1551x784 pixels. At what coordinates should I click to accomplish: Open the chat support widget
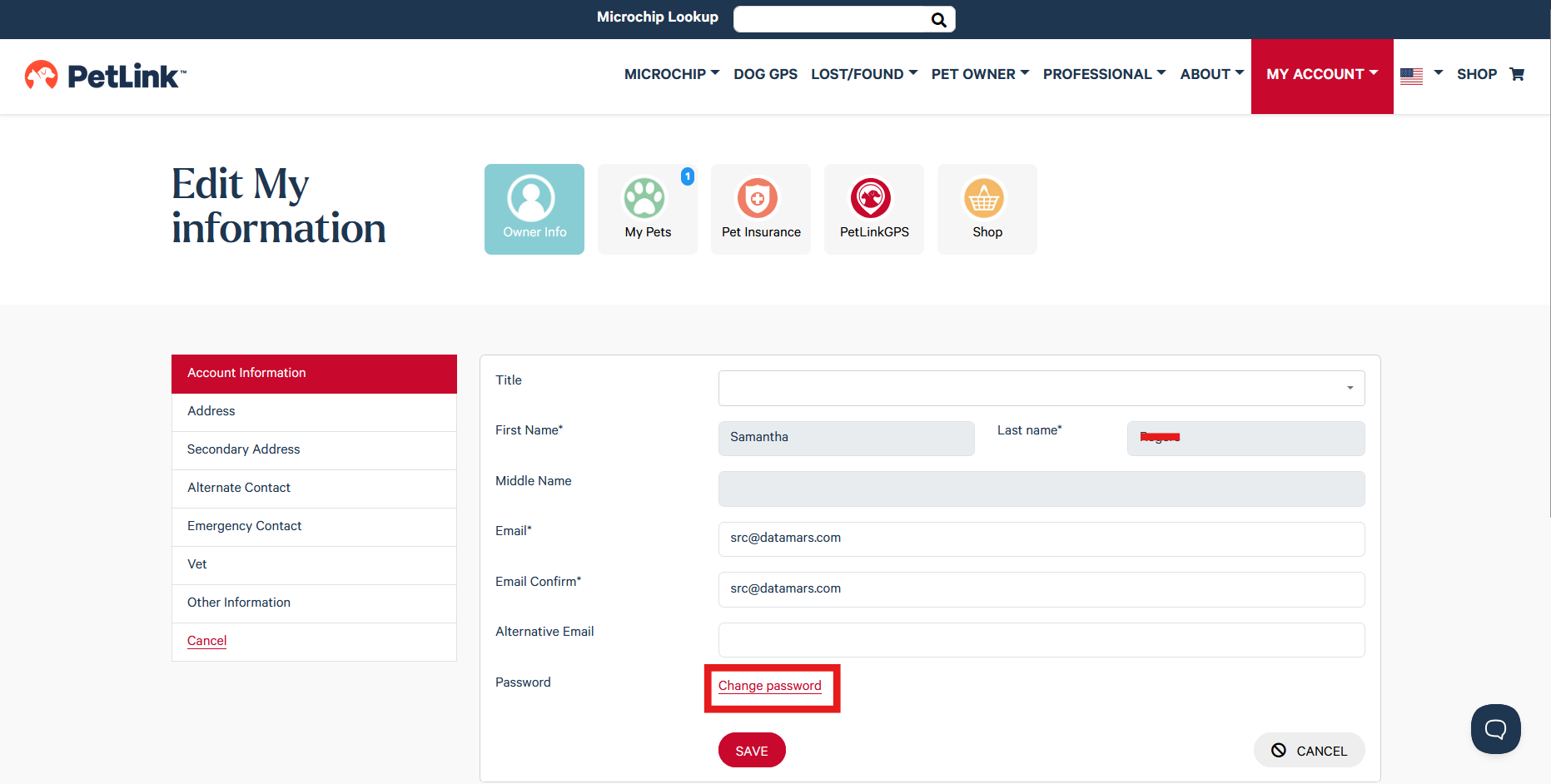(1496, 729)
